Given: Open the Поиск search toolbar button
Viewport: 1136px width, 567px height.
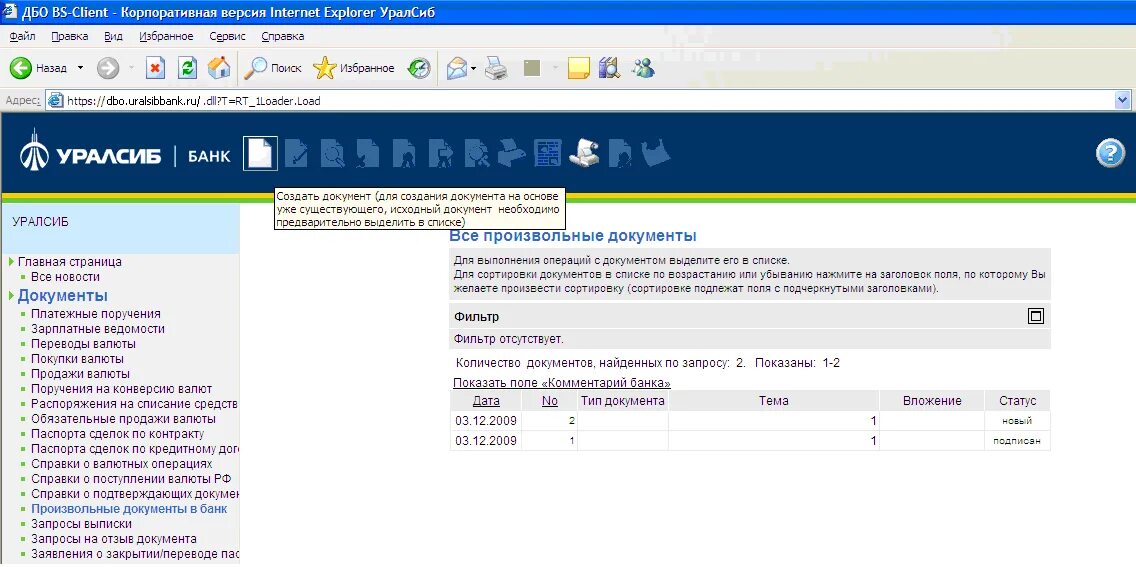Looking at the screenshot, I should [x=272, y=68].
